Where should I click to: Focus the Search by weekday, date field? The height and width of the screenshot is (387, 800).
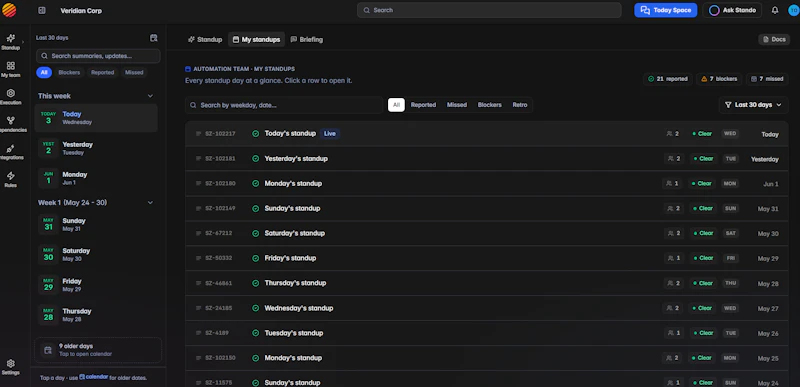tap(284, 105)
